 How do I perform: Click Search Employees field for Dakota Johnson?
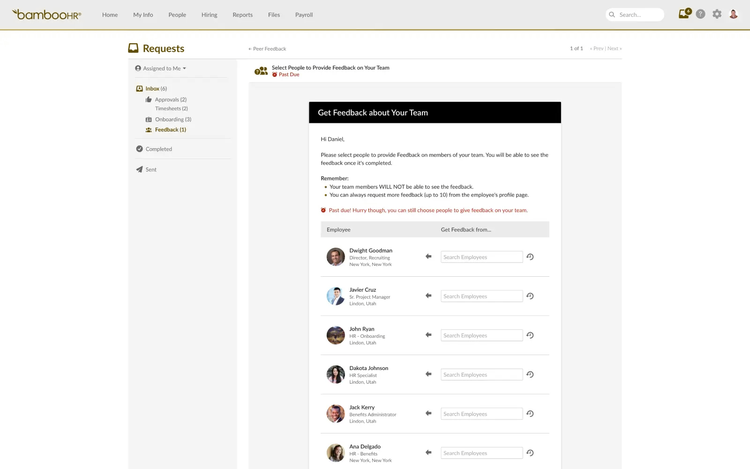point(481,374)
